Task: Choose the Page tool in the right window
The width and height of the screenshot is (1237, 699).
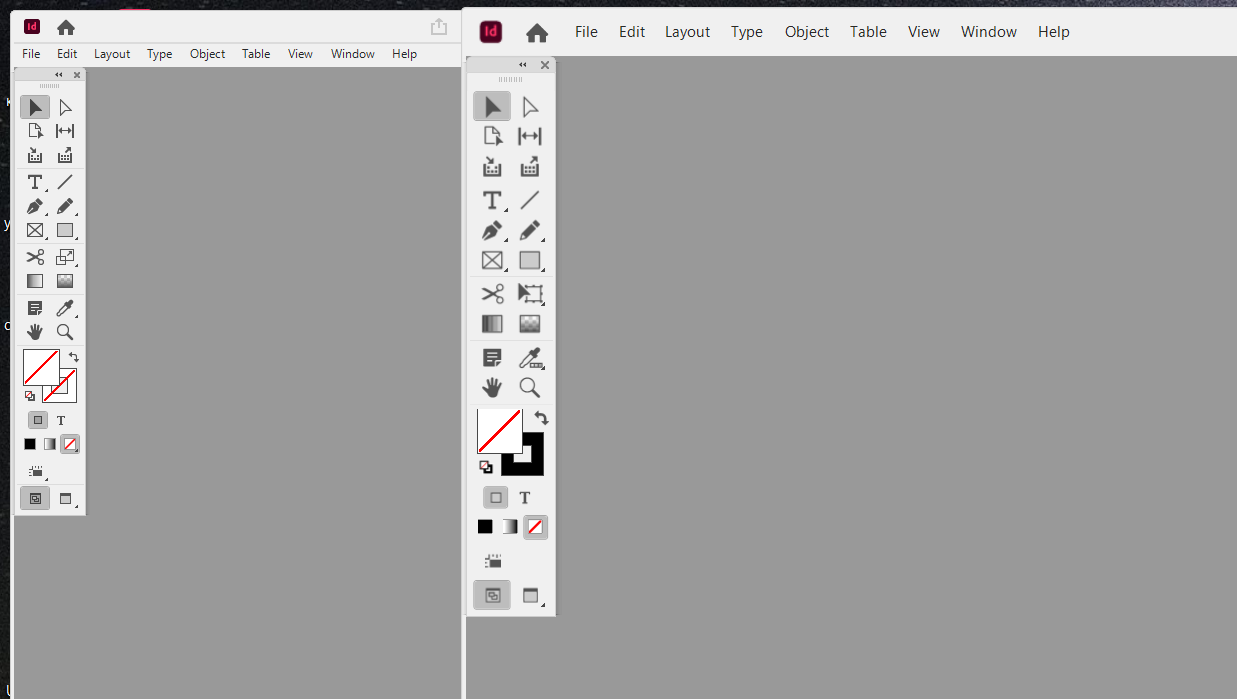Action: [492, 137]
